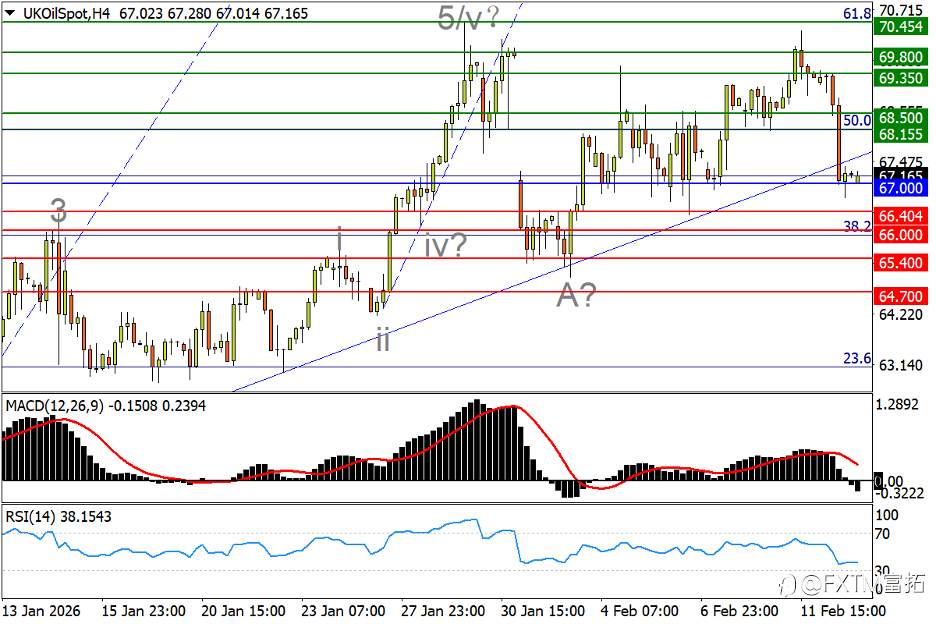The image size is (936, 624).
Task: Click the 64.220 price axis value
Action: coord(901,314)
